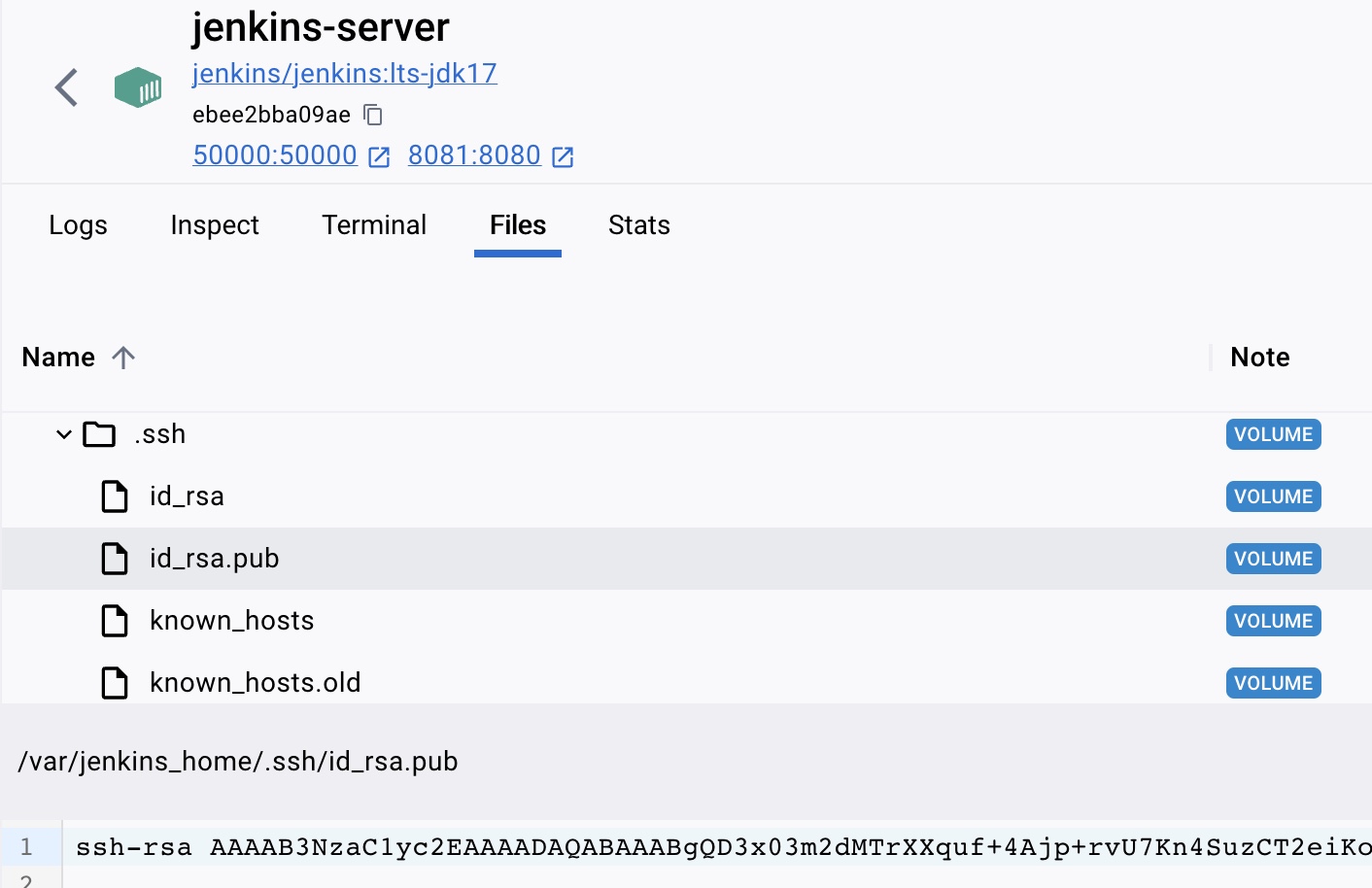
Task: Go back using the left chevron arrow
Action: (x=66, y=87)
